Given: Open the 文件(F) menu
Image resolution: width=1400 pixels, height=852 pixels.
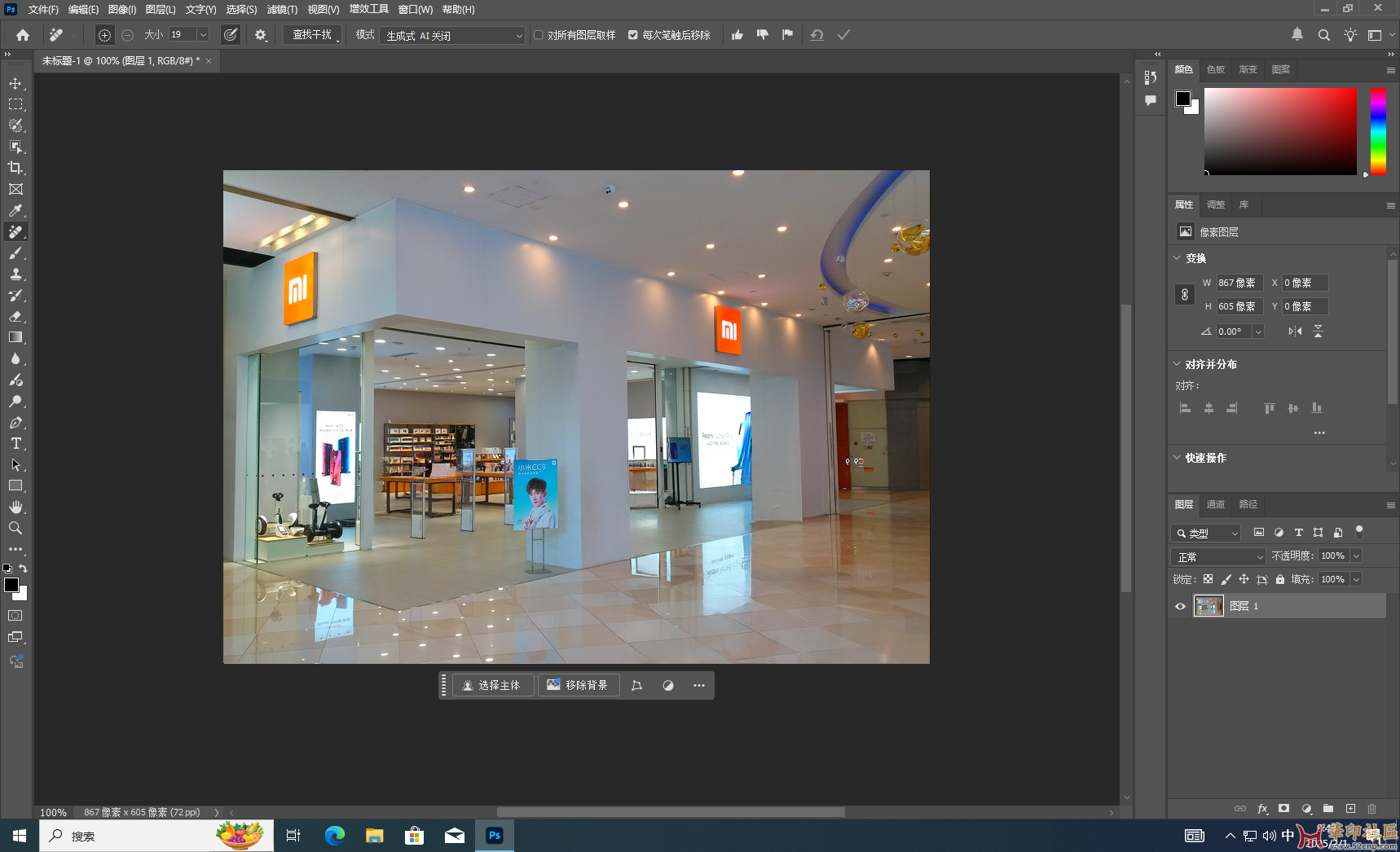Looking at the screenshot, I should tap(43, 10).
